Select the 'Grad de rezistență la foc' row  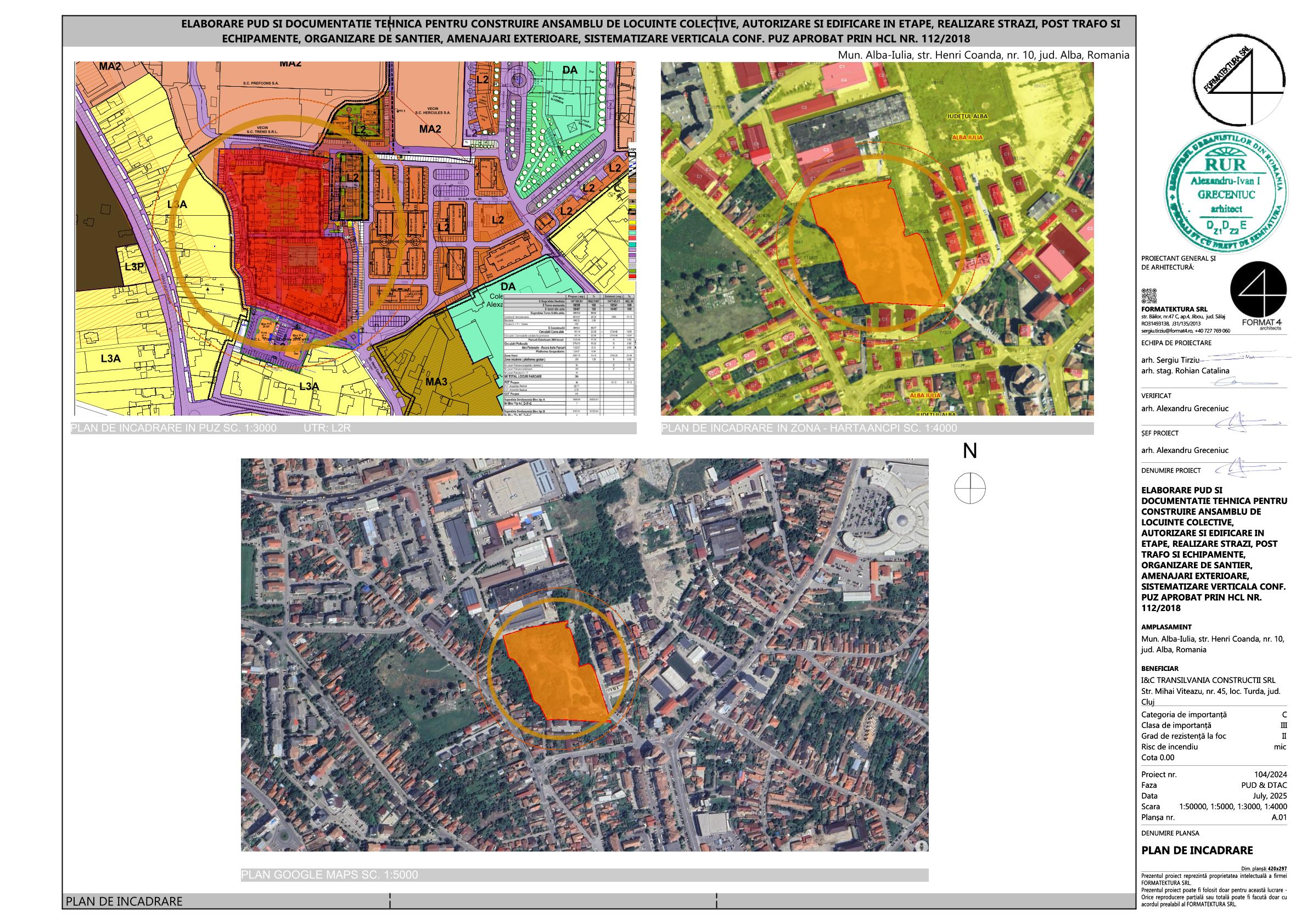click(1214, 736)
